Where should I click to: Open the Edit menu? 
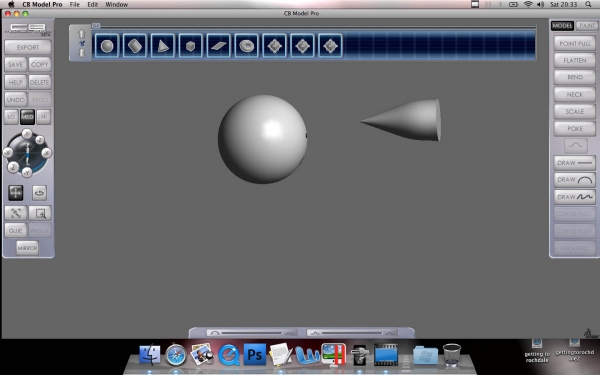(93, 4)
